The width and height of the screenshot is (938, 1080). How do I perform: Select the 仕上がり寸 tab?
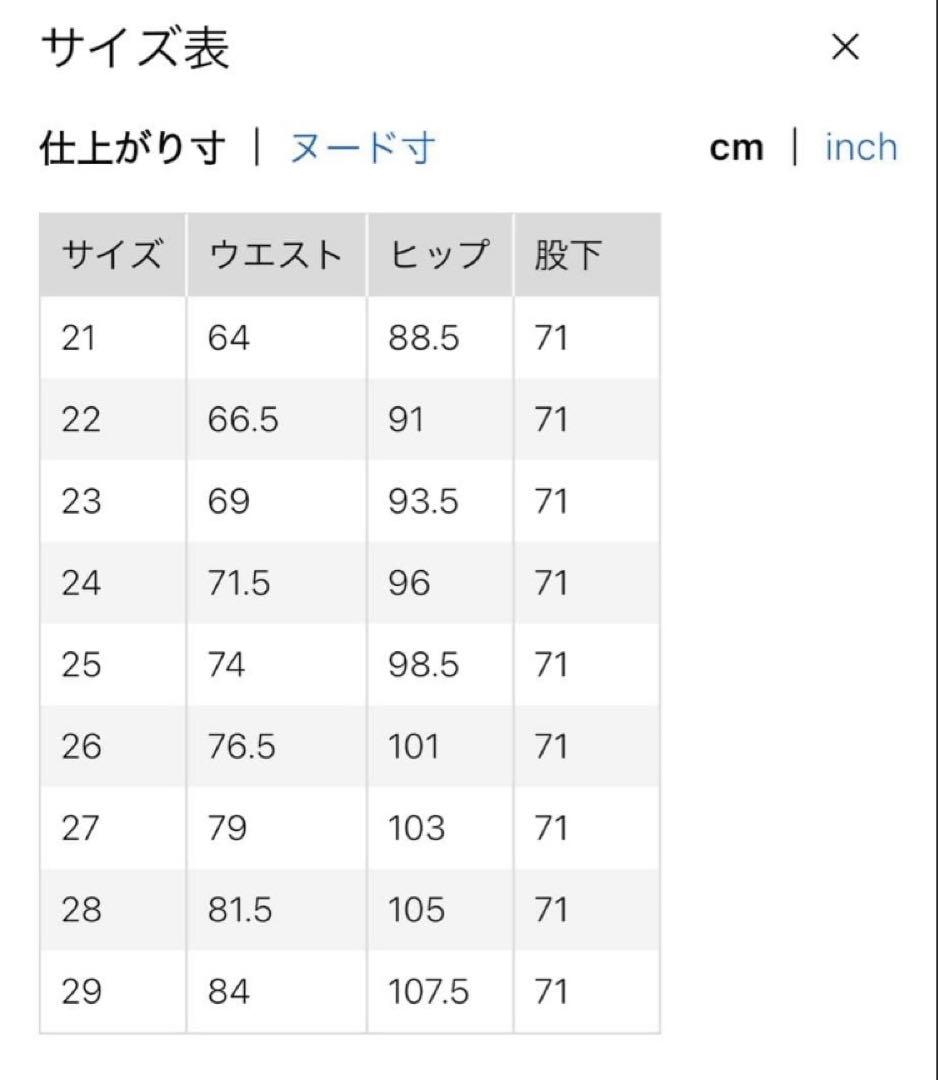coord(133,148)
